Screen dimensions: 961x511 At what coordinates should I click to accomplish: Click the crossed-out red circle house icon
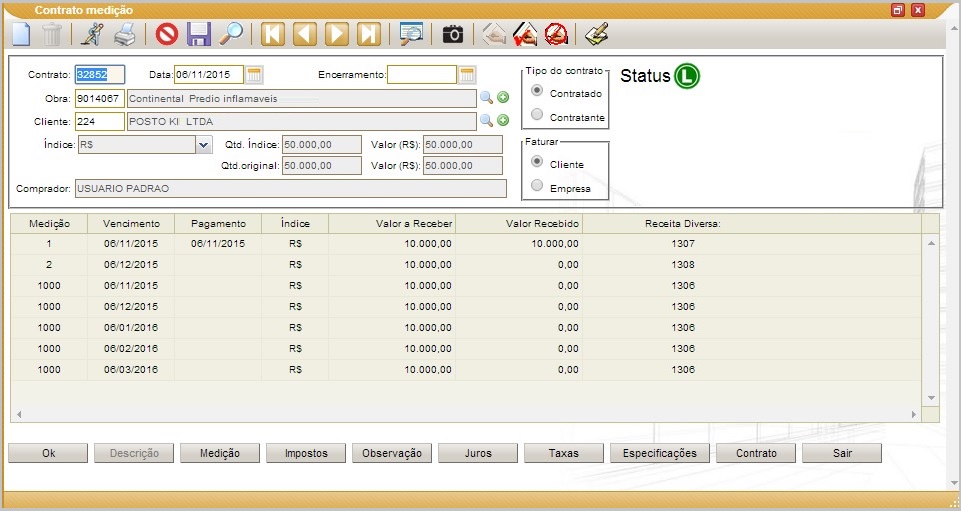coord(556,34)
